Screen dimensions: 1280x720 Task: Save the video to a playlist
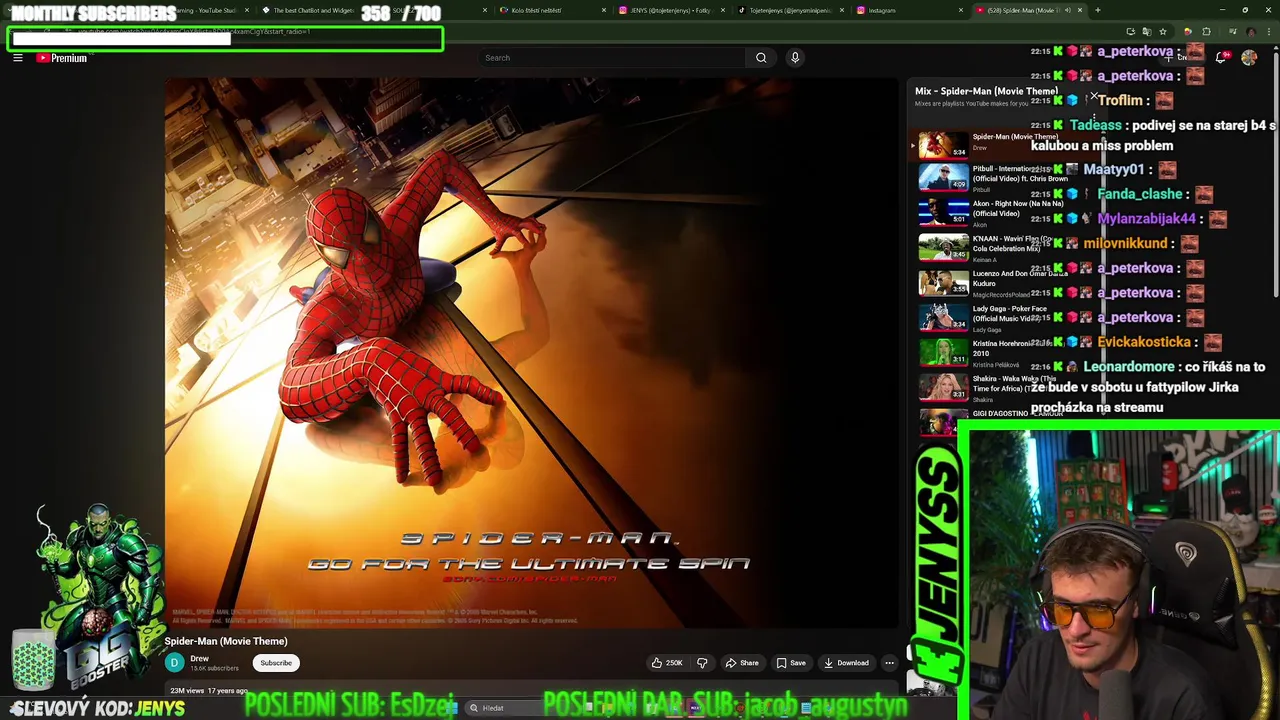point(791,663)
